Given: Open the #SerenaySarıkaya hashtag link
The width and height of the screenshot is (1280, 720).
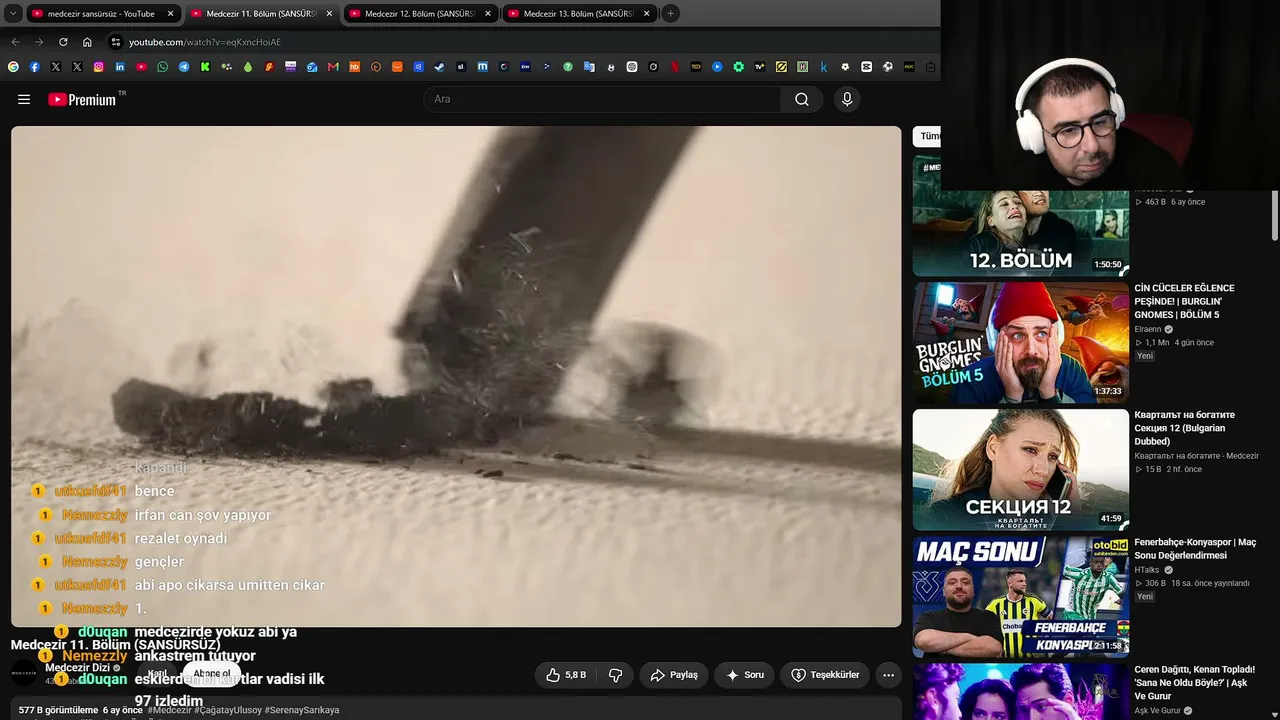Looking at the screenshot, I should 302,710.
